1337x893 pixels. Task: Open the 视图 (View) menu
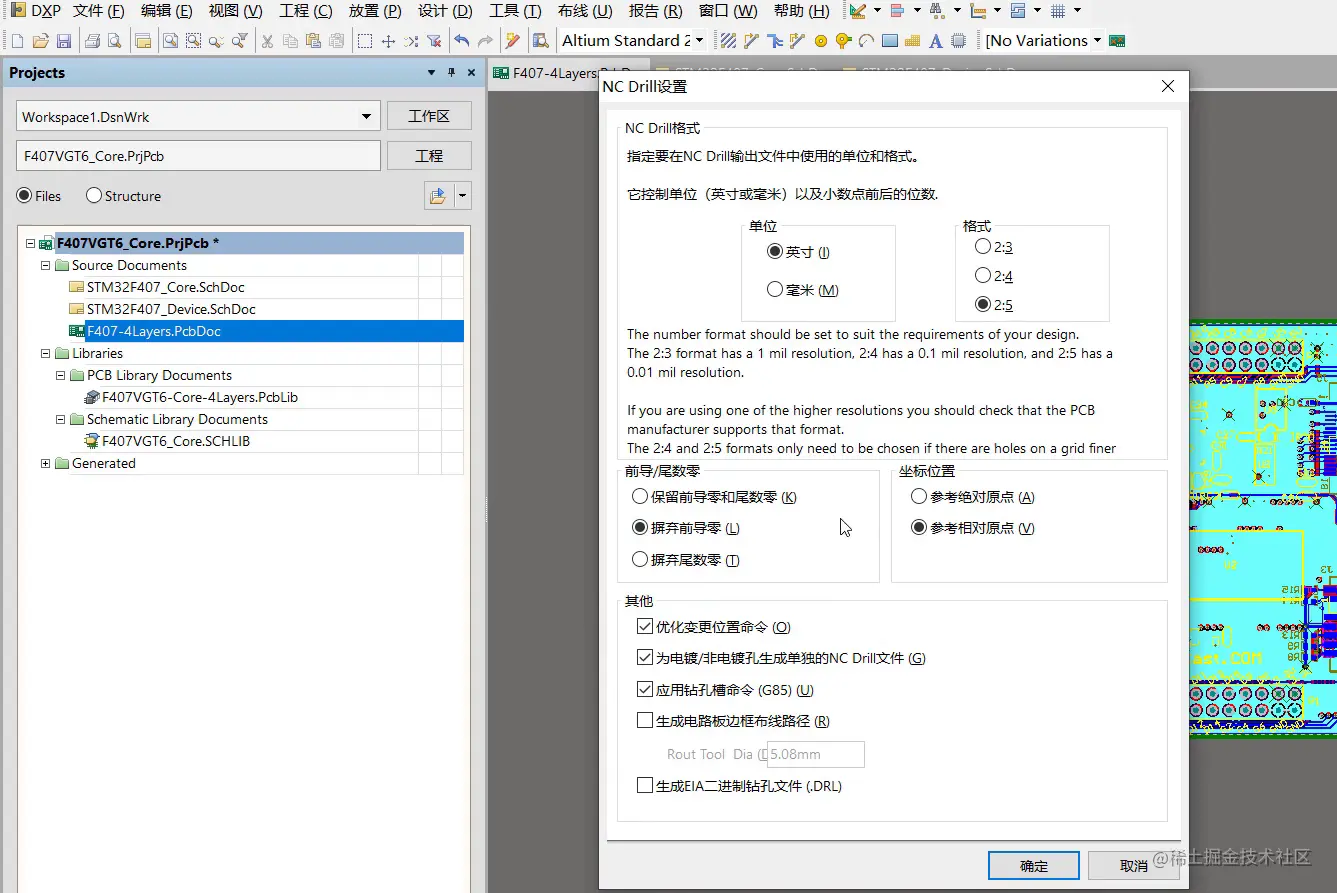point(235,11)
